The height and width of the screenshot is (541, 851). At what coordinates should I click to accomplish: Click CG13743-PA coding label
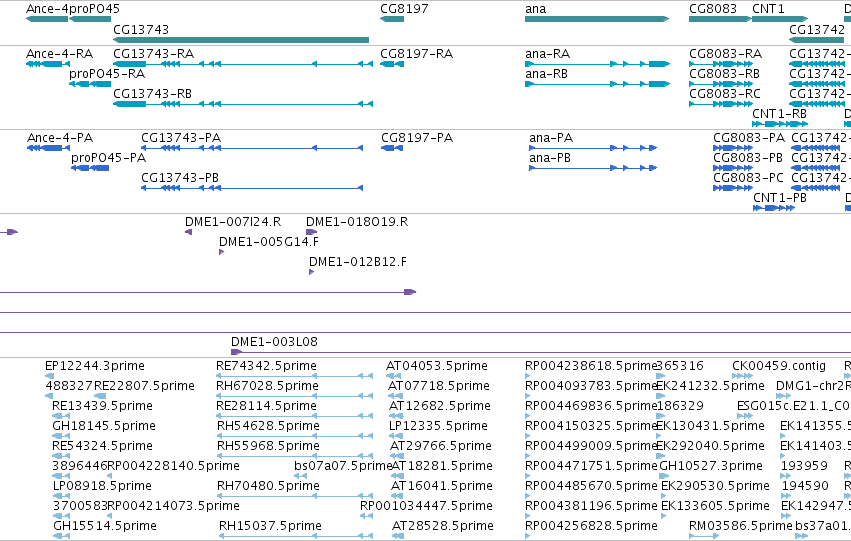(x=181, y=138)
